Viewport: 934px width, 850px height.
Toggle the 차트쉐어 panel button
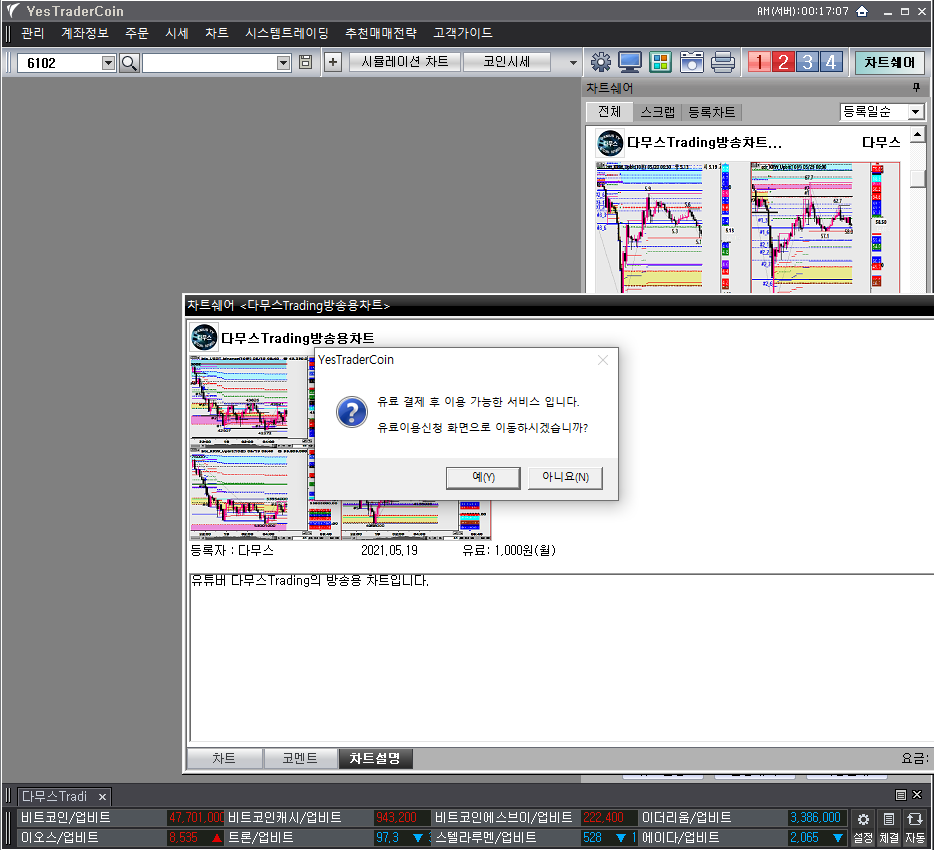(889, 62)
